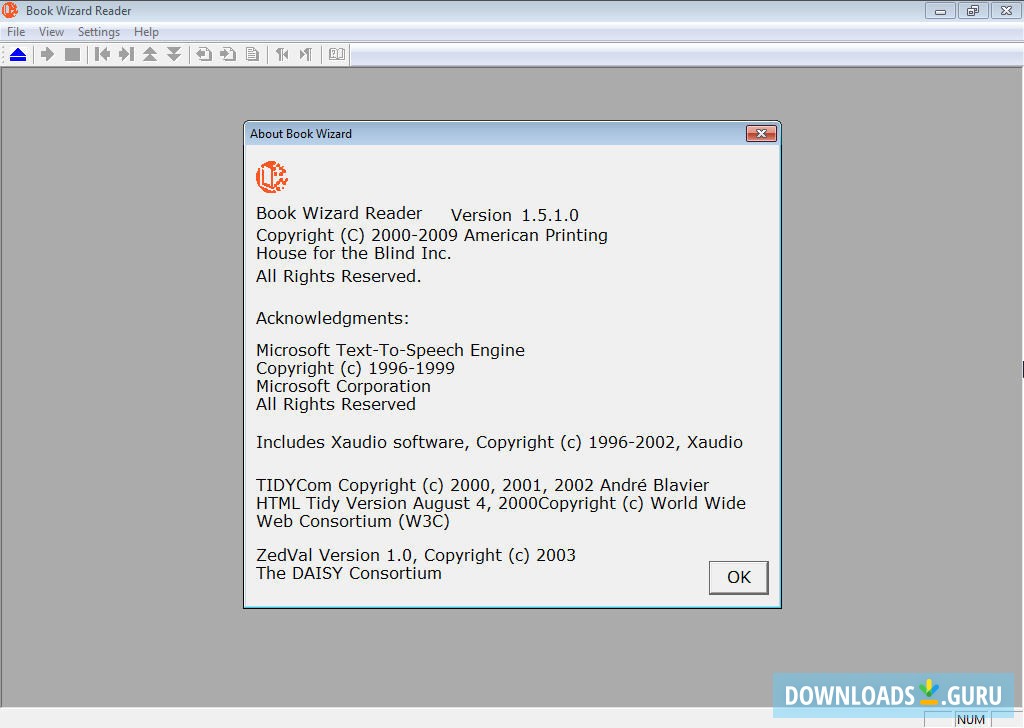Click the next paragraph pilcrow icon
Viewport: 1024px width, 728px height.
coord(306,55)
